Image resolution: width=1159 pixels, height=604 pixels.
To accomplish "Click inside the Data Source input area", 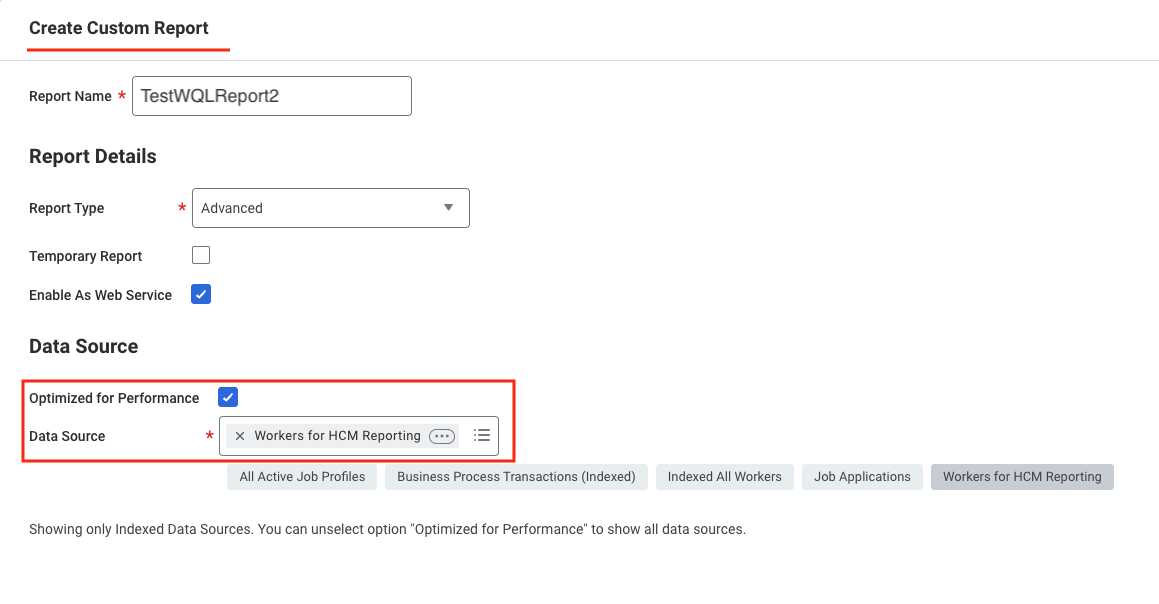I will coord(340,435).
